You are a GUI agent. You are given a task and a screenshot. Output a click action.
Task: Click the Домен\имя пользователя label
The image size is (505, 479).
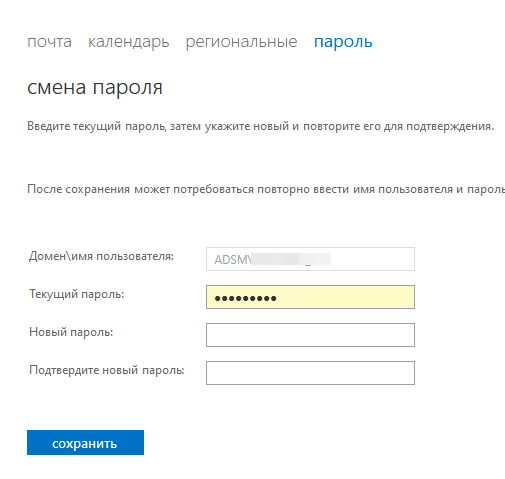point(101,256)
